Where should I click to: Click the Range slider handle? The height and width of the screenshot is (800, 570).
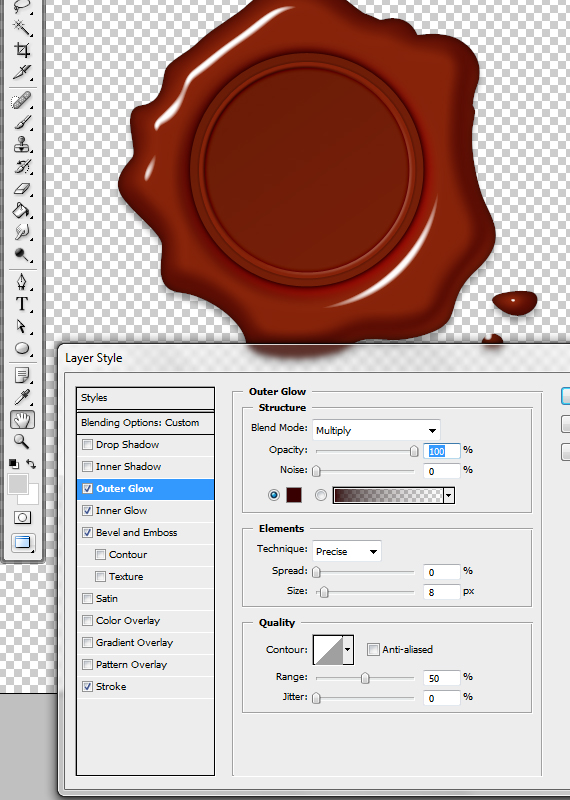365,678
